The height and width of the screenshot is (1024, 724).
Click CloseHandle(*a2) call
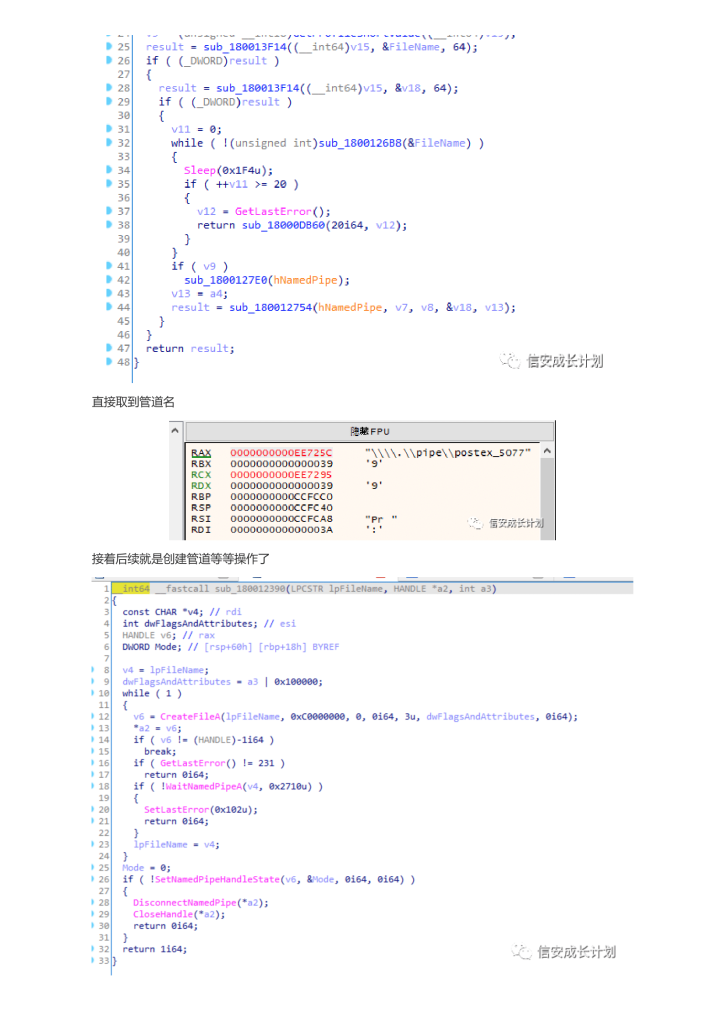tap(179, 914)
